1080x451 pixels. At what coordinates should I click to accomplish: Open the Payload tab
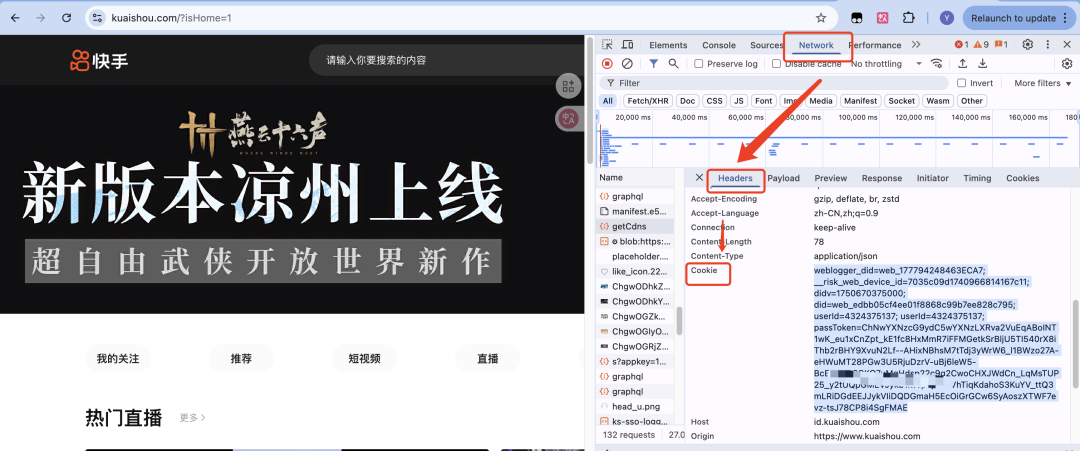pyautogui.click(x=783, y=178)
